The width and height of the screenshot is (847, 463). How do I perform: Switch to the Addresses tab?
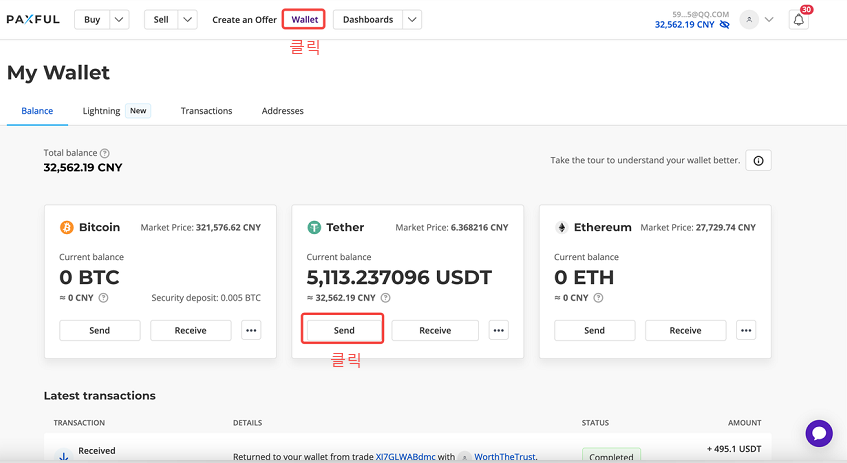point(283,111)
